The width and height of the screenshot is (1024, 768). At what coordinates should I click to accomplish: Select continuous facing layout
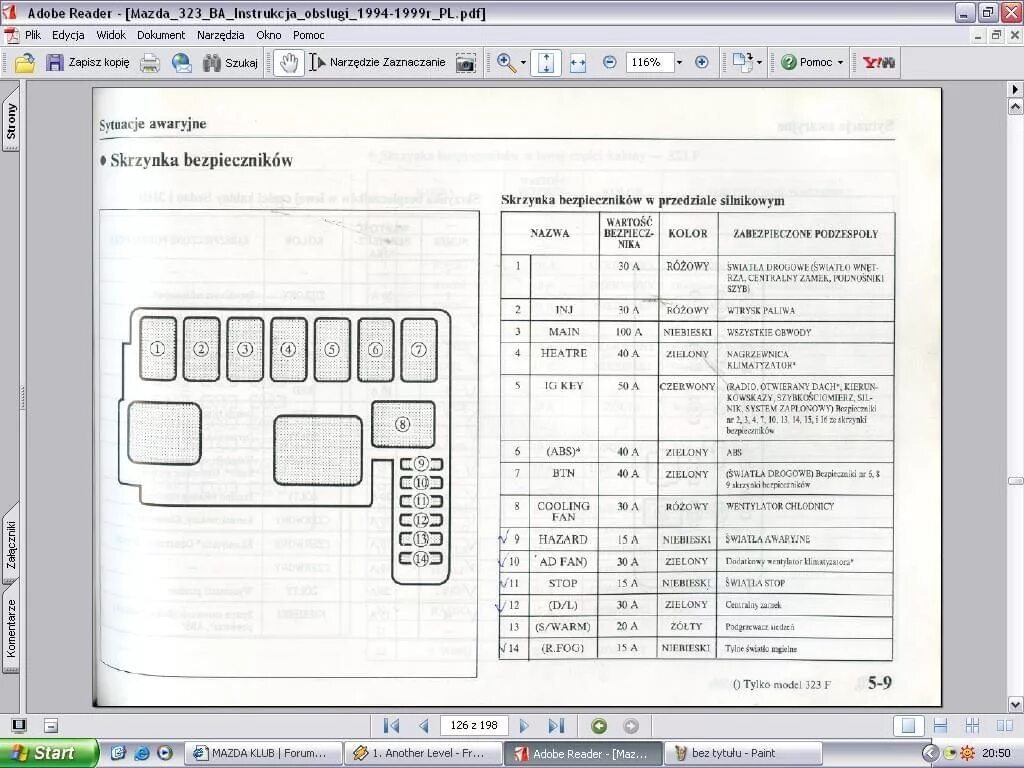click(972, 726)
